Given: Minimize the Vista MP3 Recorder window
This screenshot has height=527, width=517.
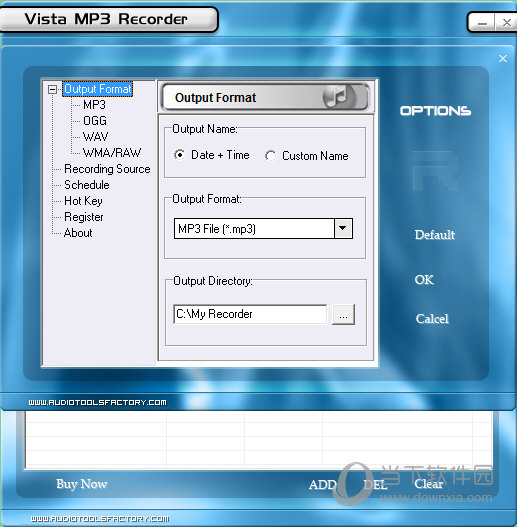Looking at the screenshot, I should (482, 23).
